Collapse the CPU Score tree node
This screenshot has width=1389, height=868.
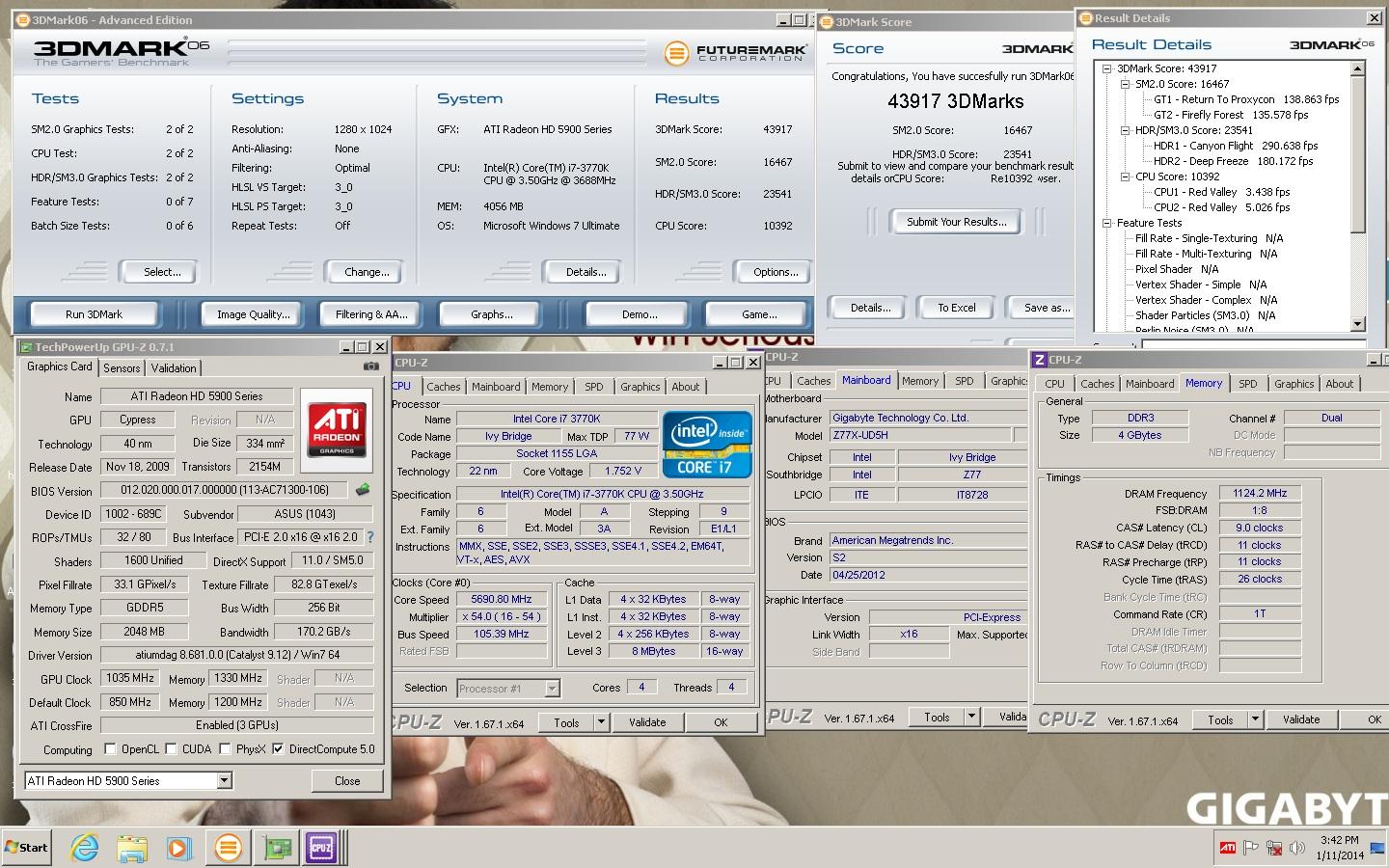tap(1126, 176)
